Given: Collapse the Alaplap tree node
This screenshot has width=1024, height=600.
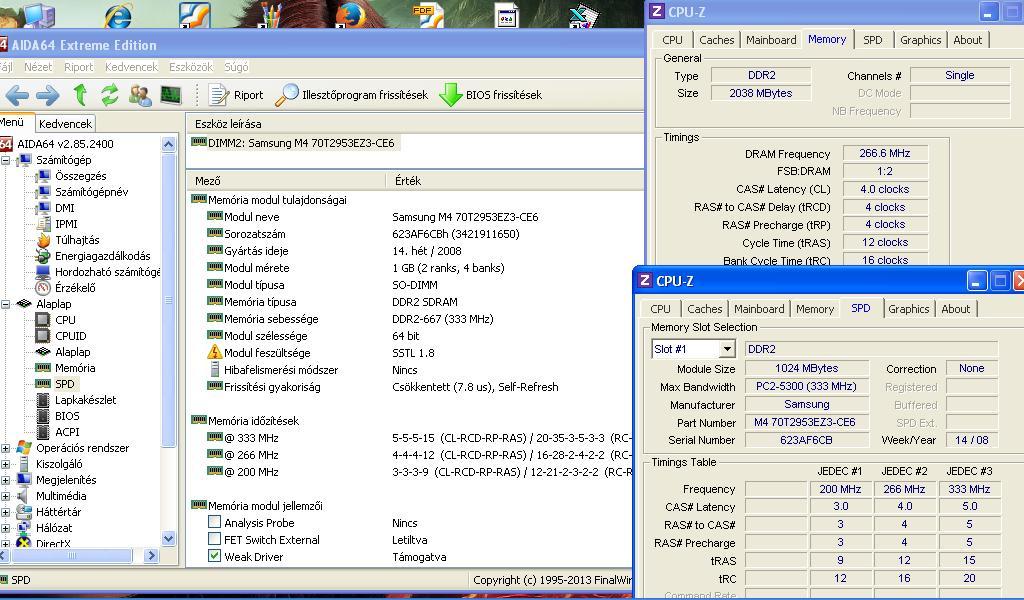Looking at the screenshot, I should [x=5, y=304].
